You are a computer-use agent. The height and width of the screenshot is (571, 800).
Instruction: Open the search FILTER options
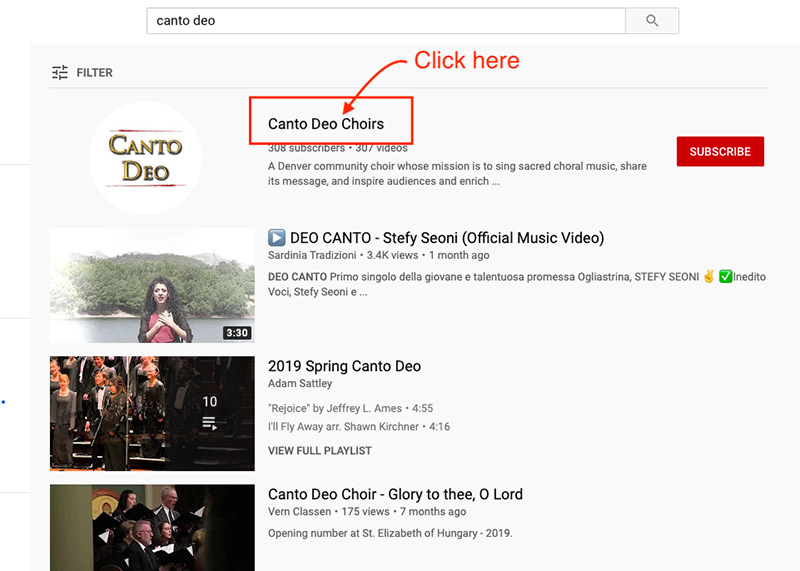click(83, 73)
